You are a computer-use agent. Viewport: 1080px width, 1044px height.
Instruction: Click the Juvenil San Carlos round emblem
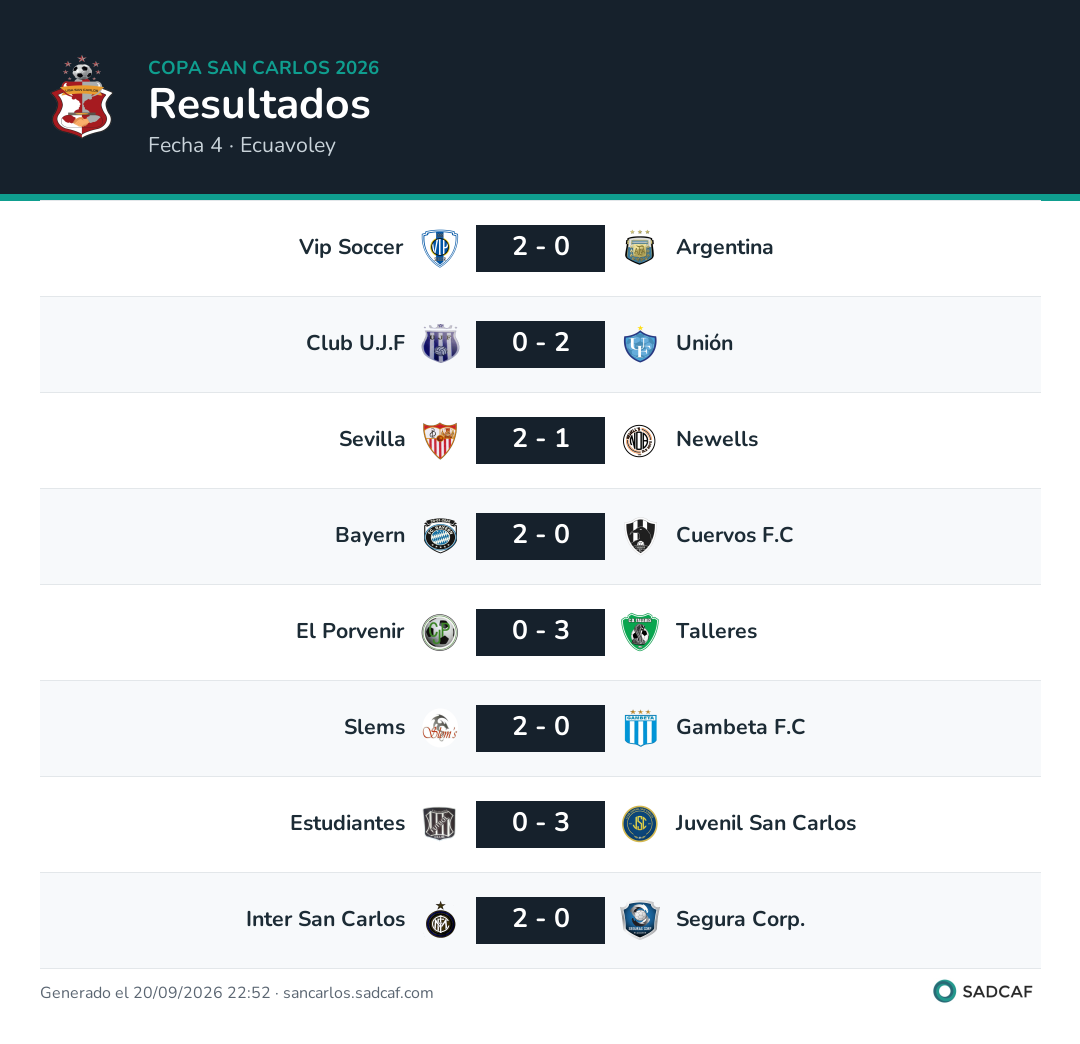pyautogui.click(x=640, y=824)
